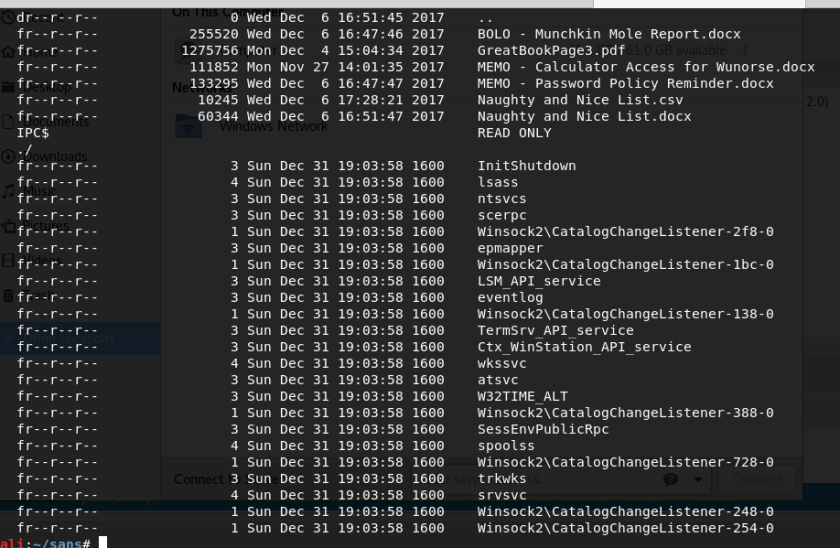Click the Connect button
This screenshot has height=548, width=840.
(x=757, y=479)
